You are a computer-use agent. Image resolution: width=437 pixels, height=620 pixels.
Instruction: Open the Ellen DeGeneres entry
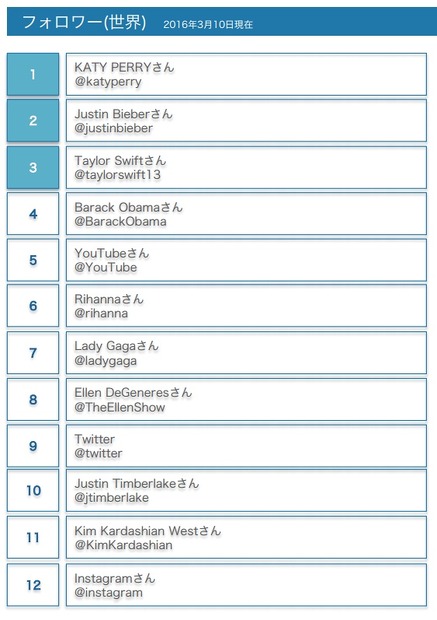tap(246, 399)
